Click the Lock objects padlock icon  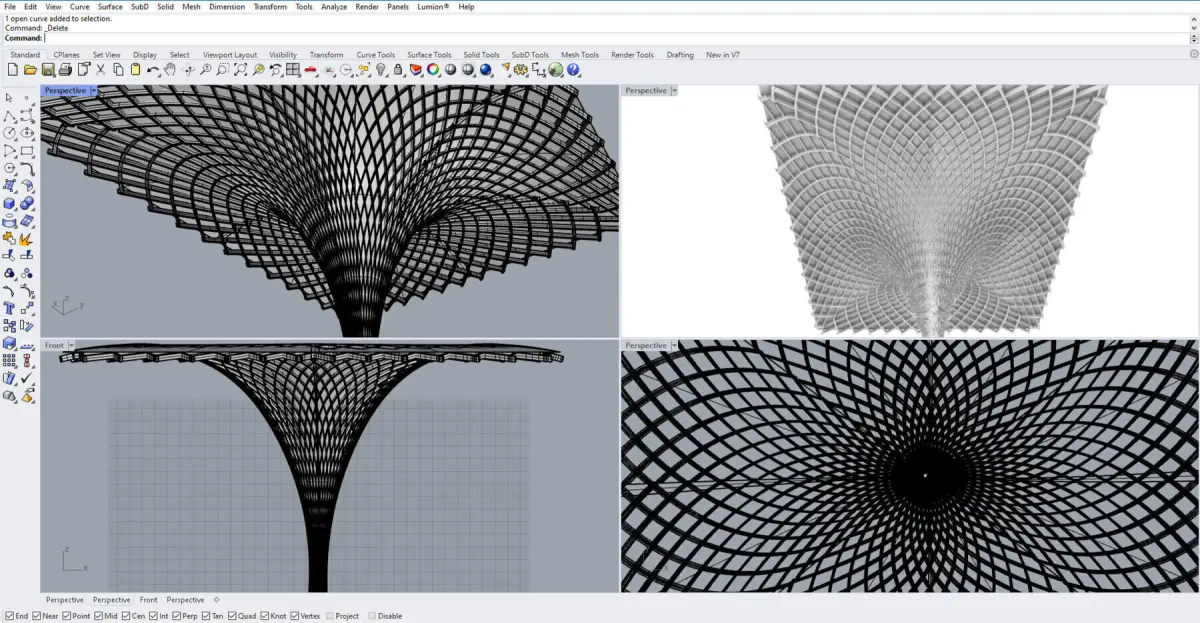(398, 70)
